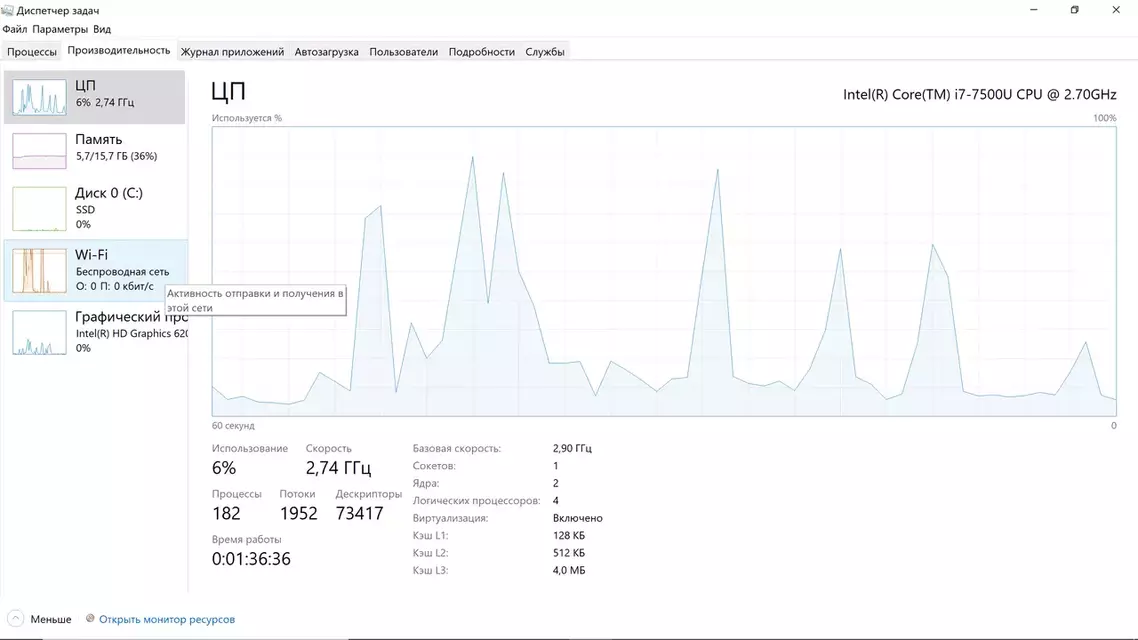
Task: Click the Используется % graph label
Action: (247, 118)
